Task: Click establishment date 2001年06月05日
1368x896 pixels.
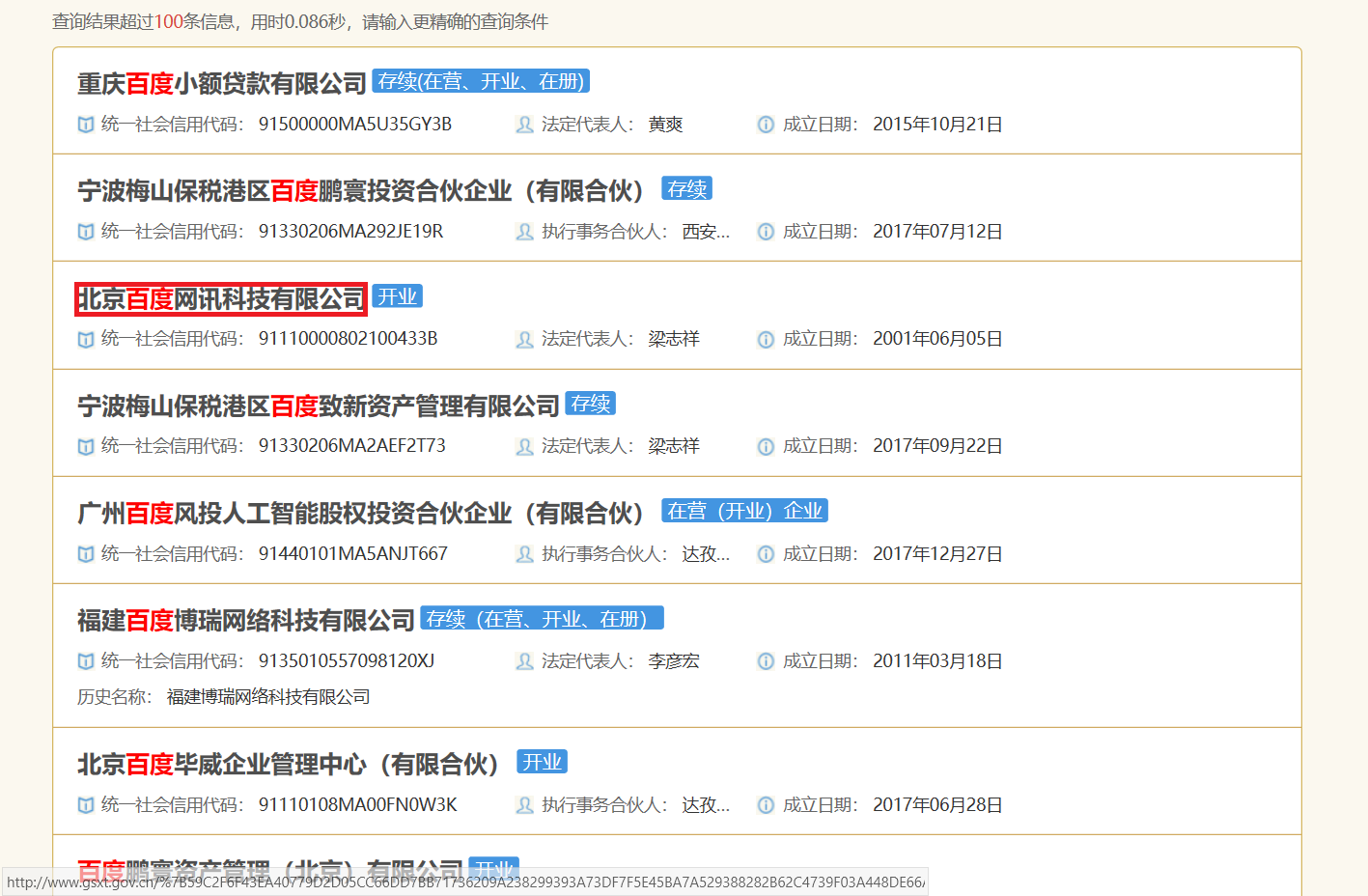Action: coord(937,339)
